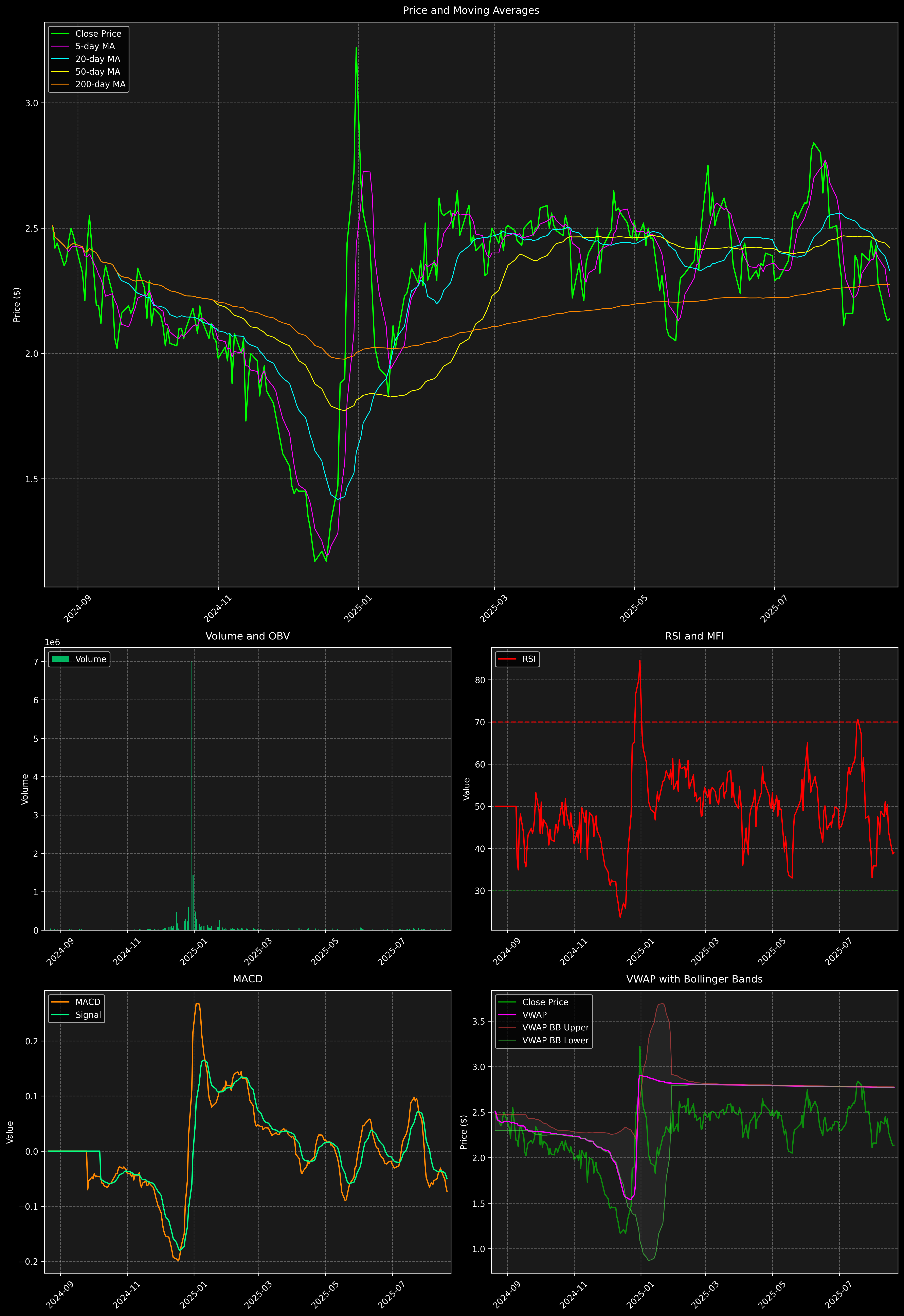Click the green Volume legend swatch
904x1316 pixels.
[60, 659]
